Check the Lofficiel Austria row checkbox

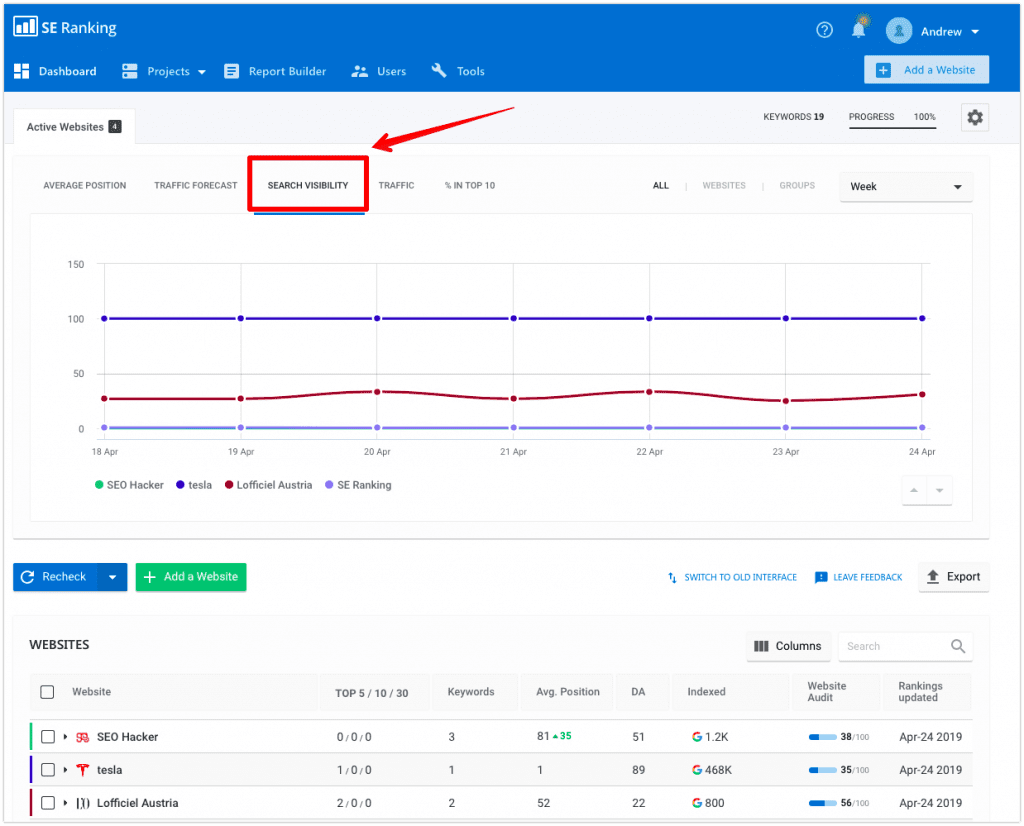pos(48,803)
